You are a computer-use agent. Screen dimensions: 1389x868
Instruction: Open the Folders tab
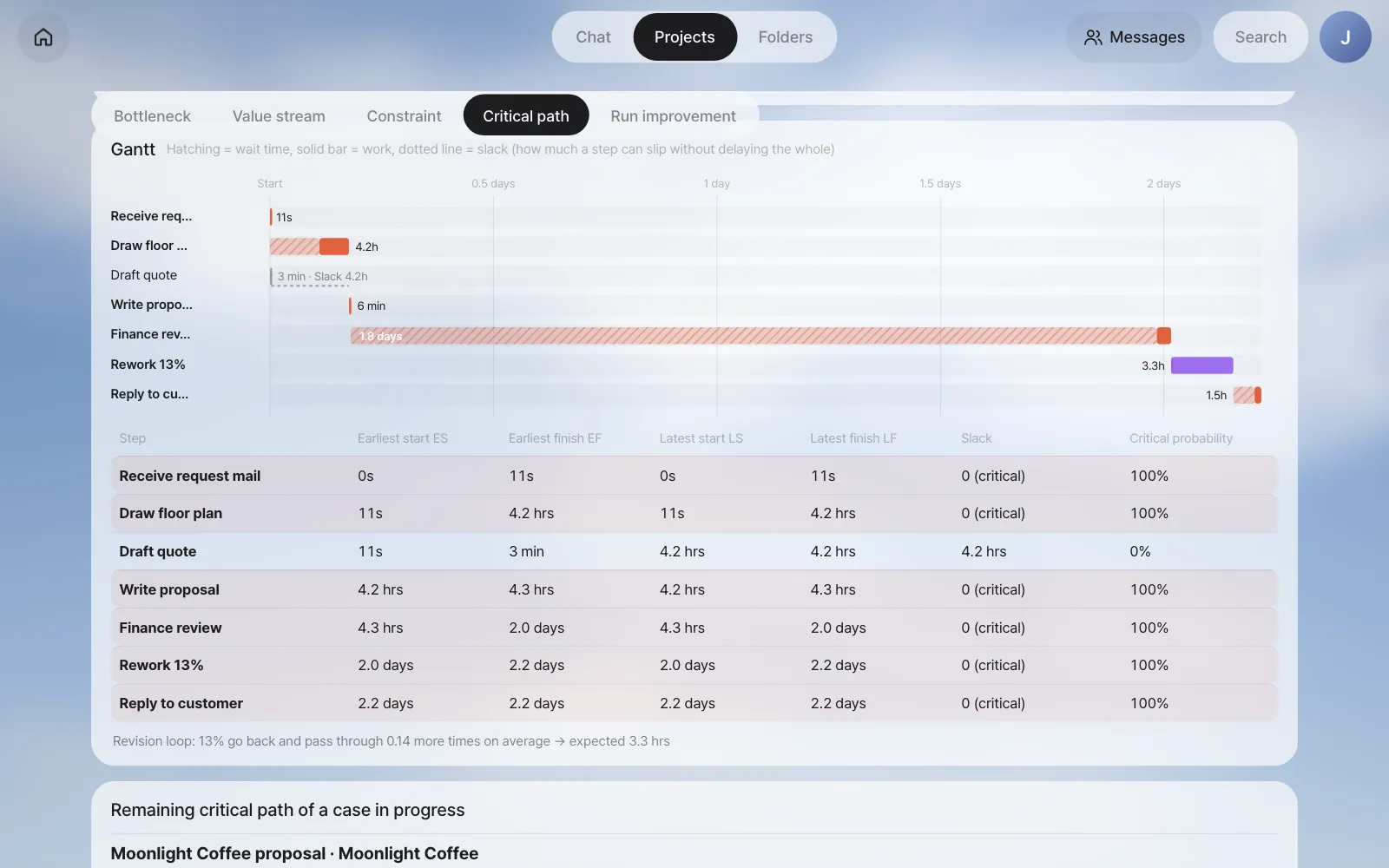pos(786,37)
